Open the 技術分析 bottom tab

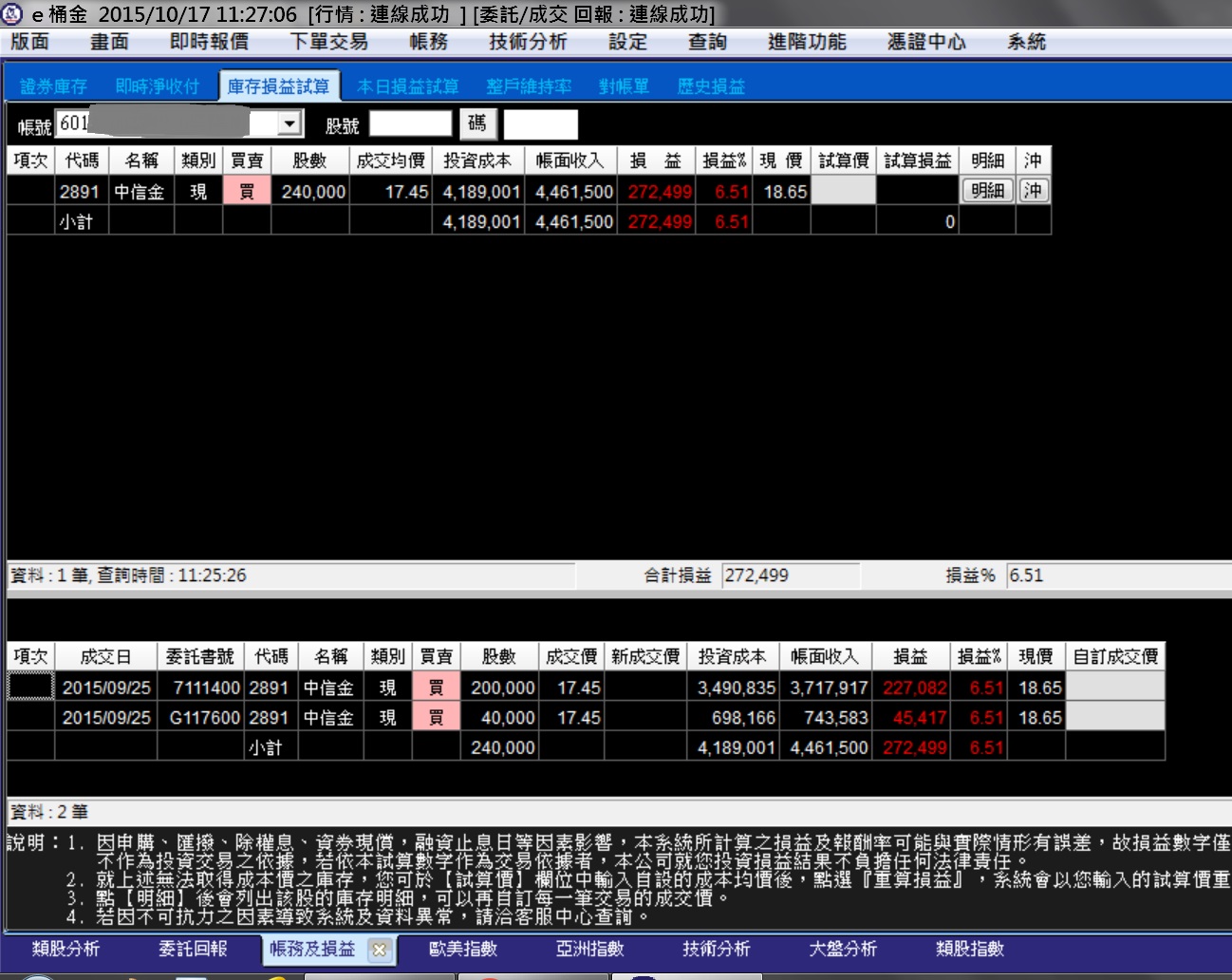pyautogui.click(x=716, y=949)
